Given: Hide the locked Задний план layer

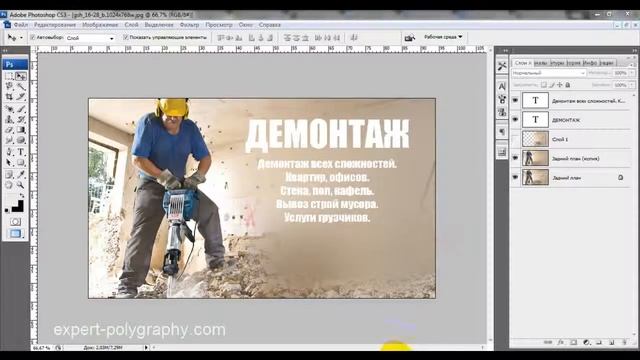Looking at the screenshot, I should (515, 177).
